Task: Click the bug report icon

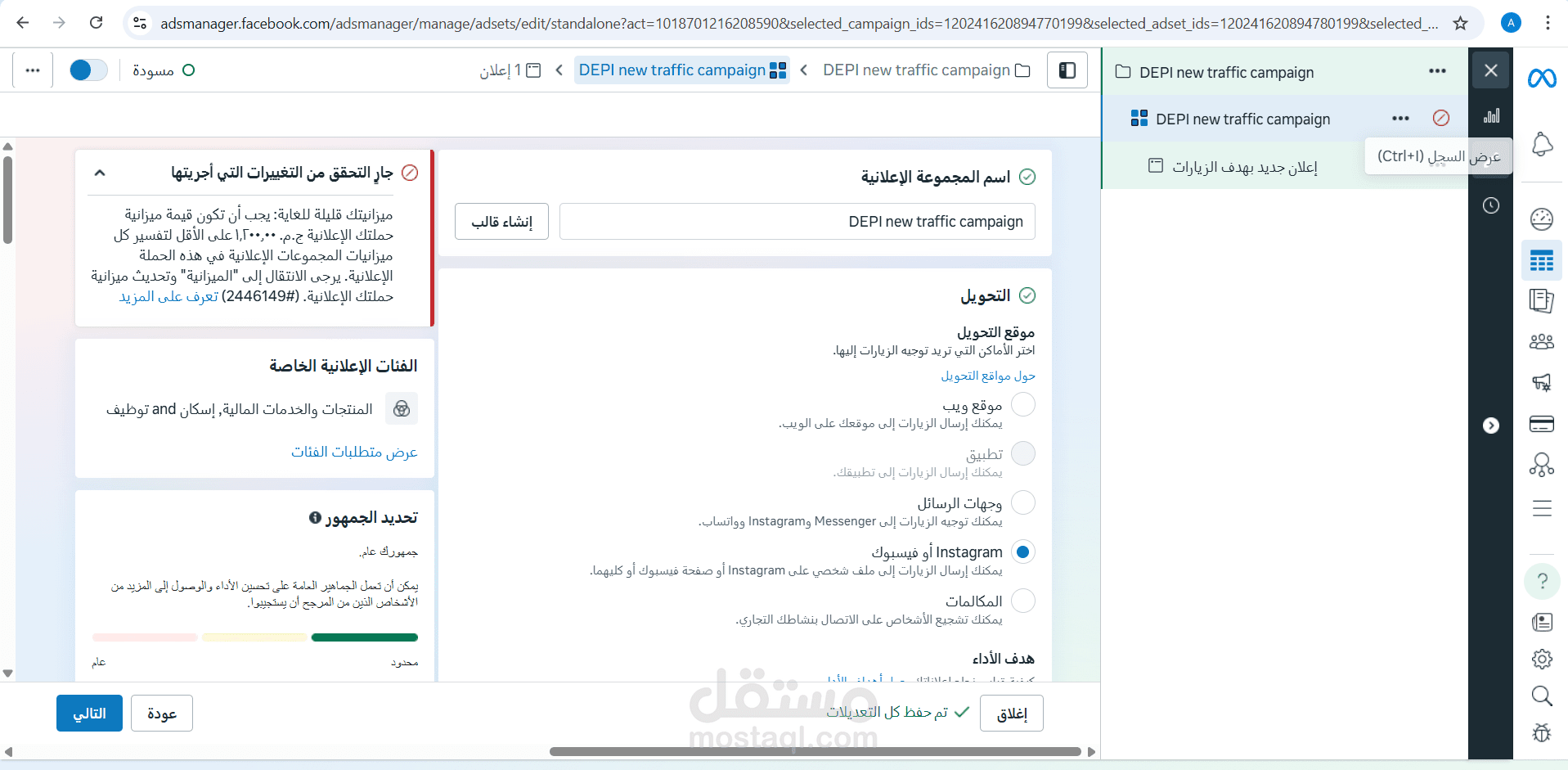Action: tap(1542, 732)
